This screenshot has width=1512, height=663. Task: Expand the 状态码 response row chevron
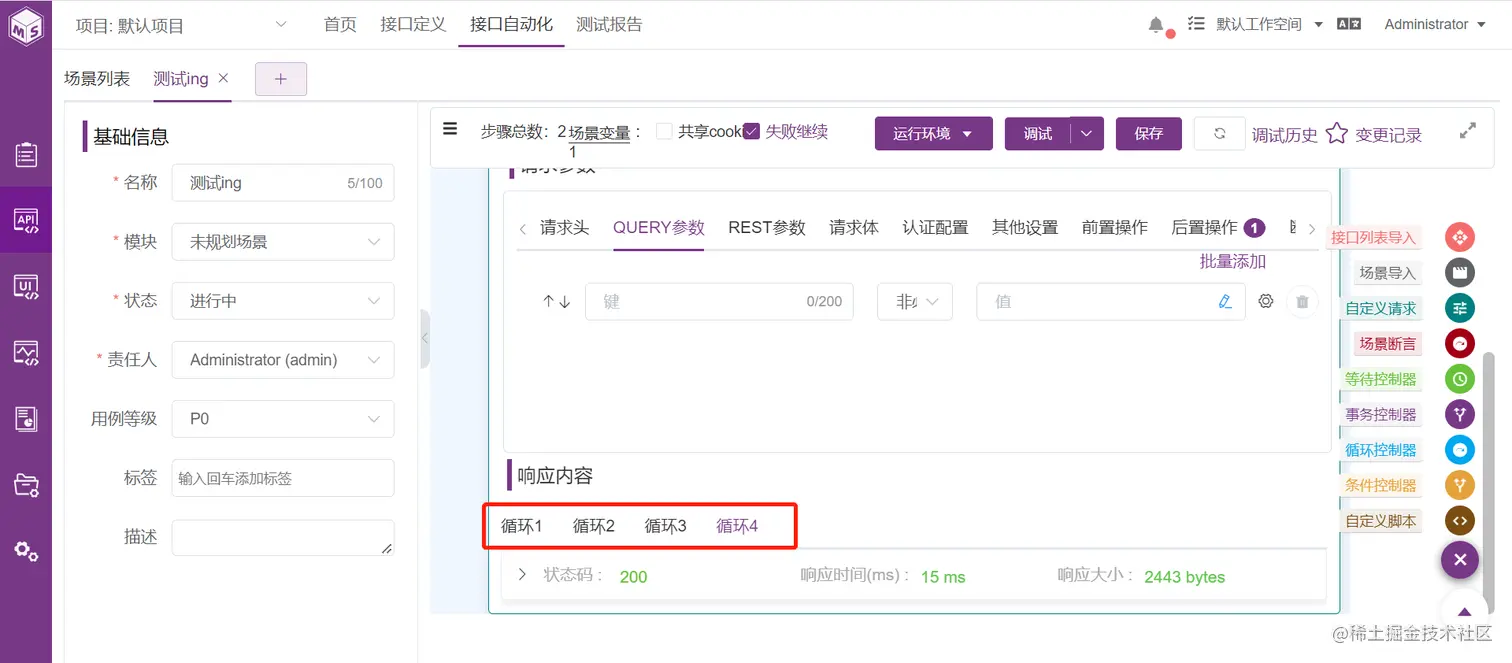coord(522,575)
